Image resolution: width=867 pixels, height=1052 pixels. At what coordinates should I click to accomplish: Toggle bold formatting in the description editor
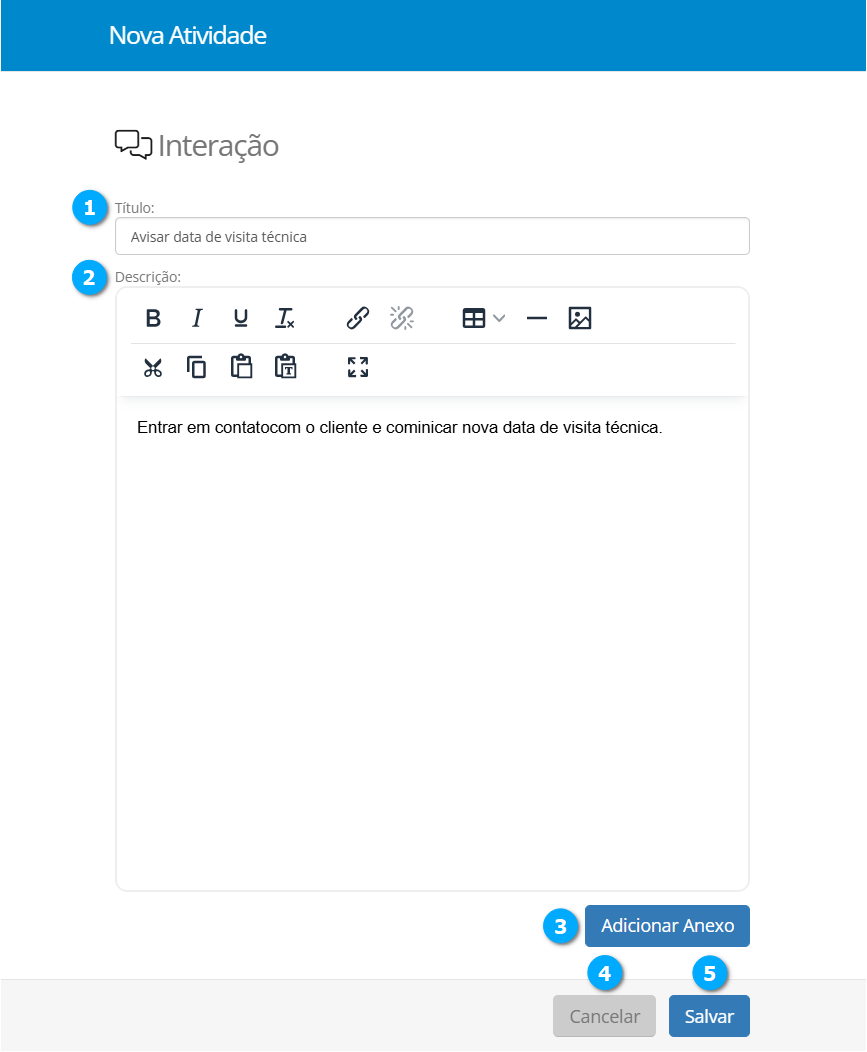pyautogui.click(x=153, y=318)
